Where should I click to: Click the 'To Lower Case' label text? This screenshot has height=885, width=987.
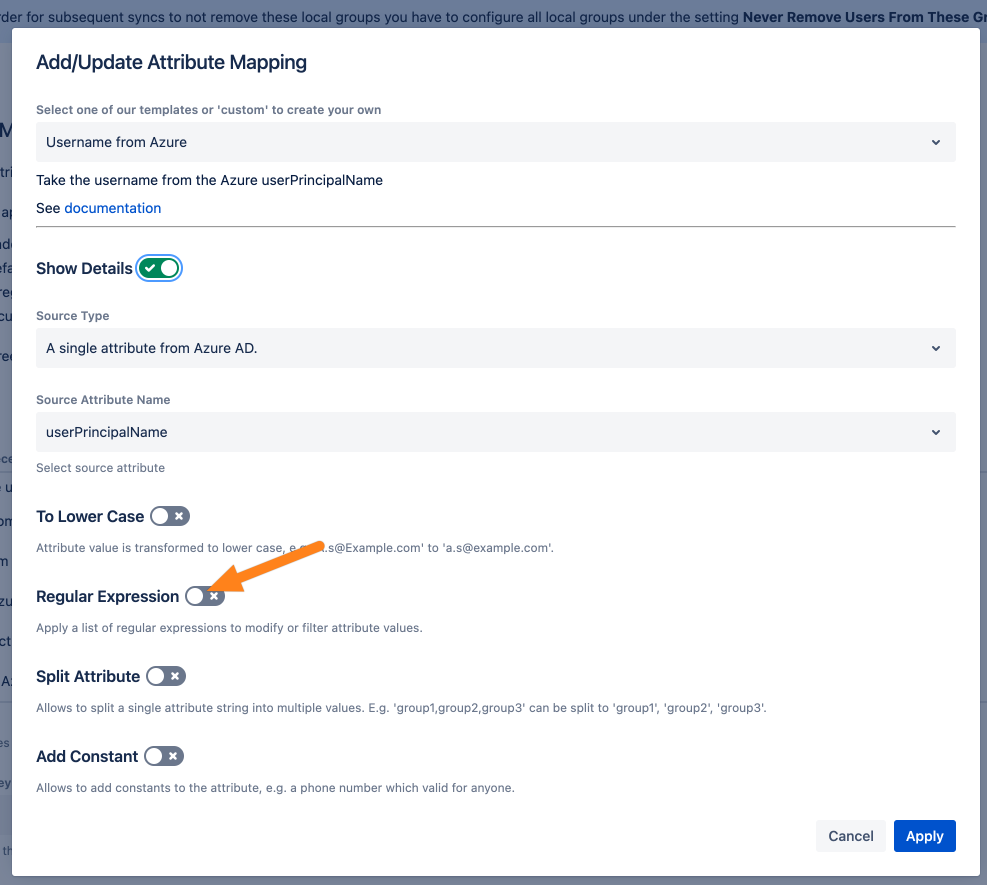click(x=90, y=516)
